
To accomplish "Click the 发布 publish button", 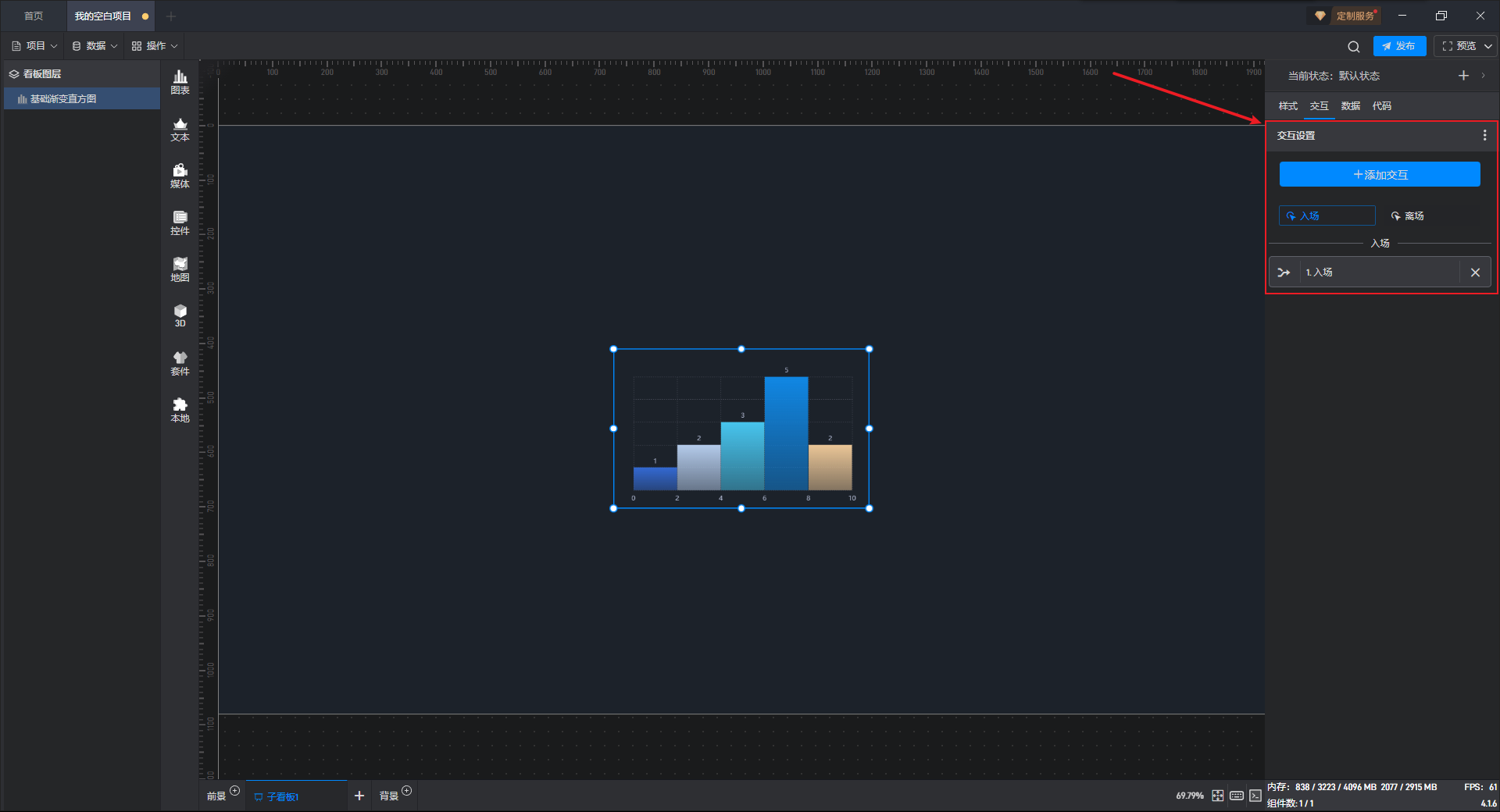I will pyautogui.click(x=1399, y=46).
